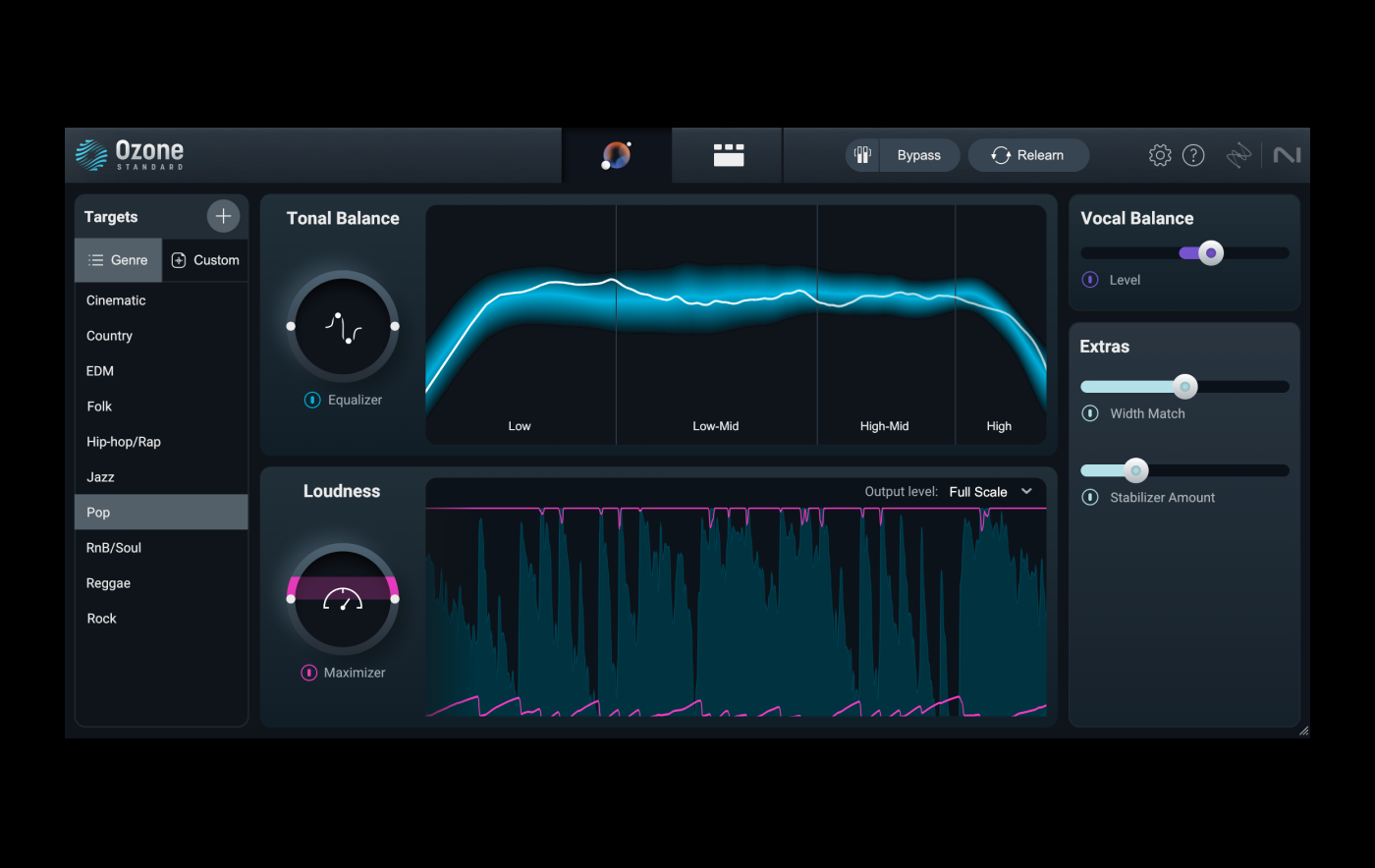
Task: Switch to Detailed View using the modules icon
Action: click(x=727, y=154)
